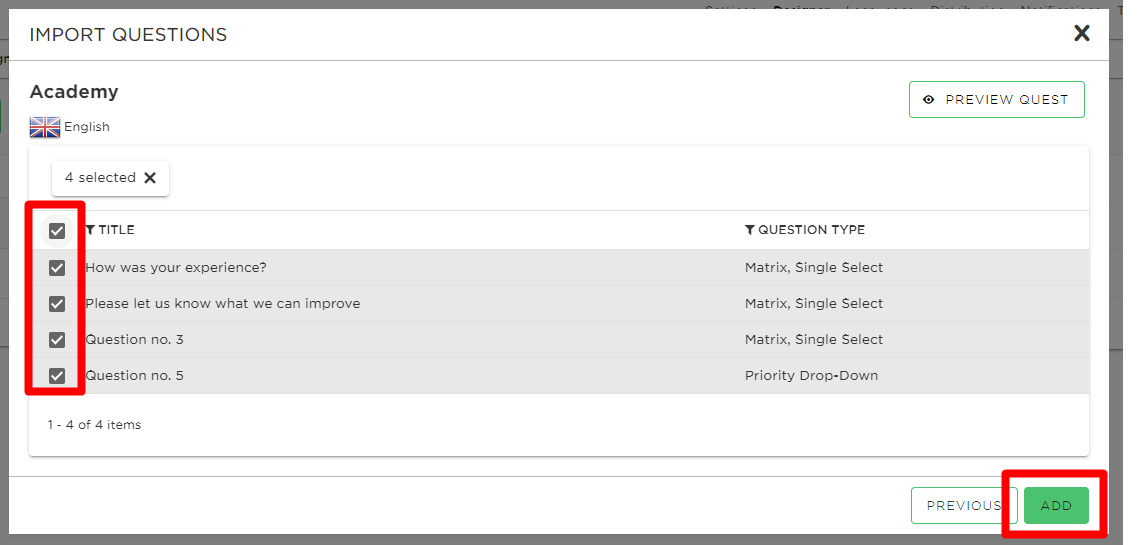Image resolution: width=1146 pixels, height=545 pixels.
Task: Click the UK flag language icon
Action: tap(45, 127)
